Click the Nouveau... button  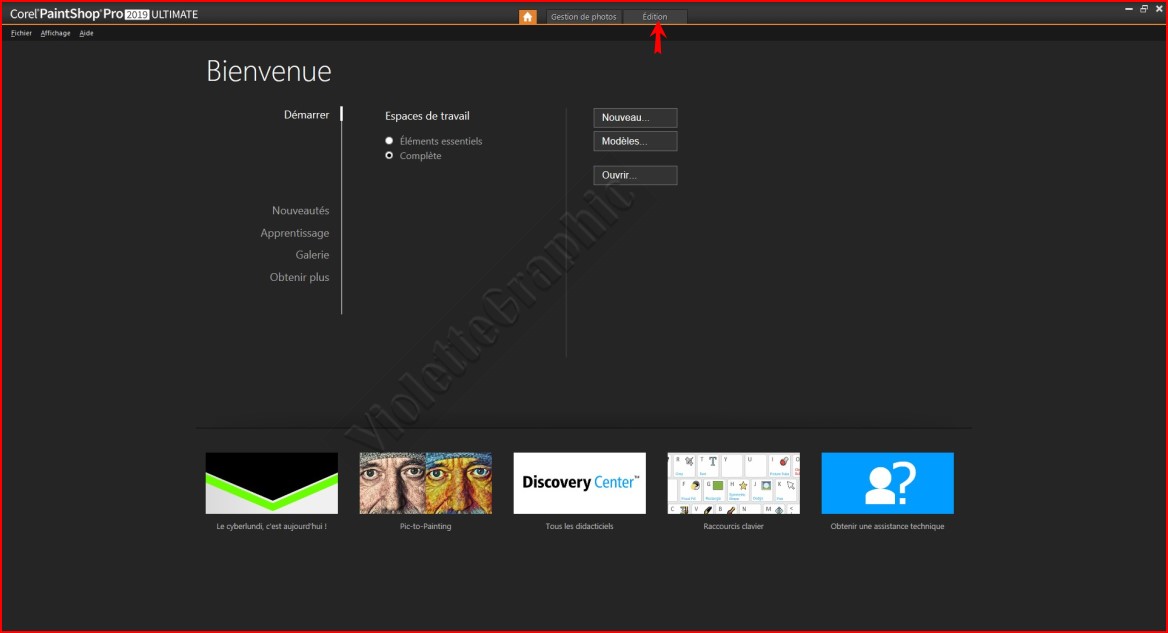pos(635,118)
